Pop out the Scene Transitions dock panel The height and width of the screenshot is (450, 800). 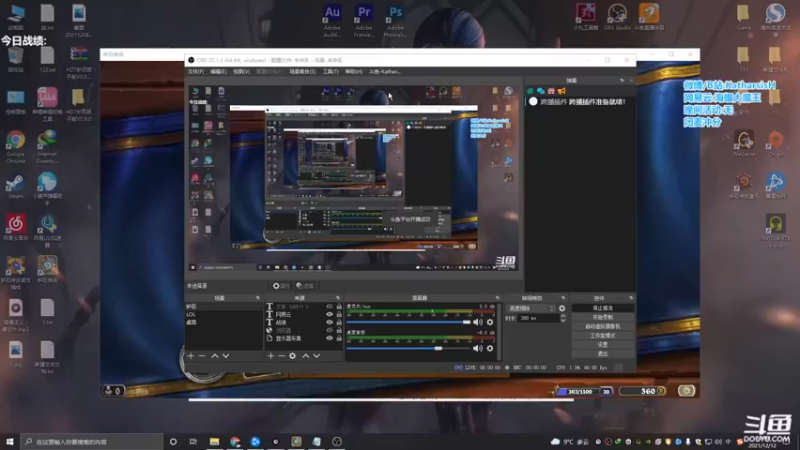tap(563, 298)
